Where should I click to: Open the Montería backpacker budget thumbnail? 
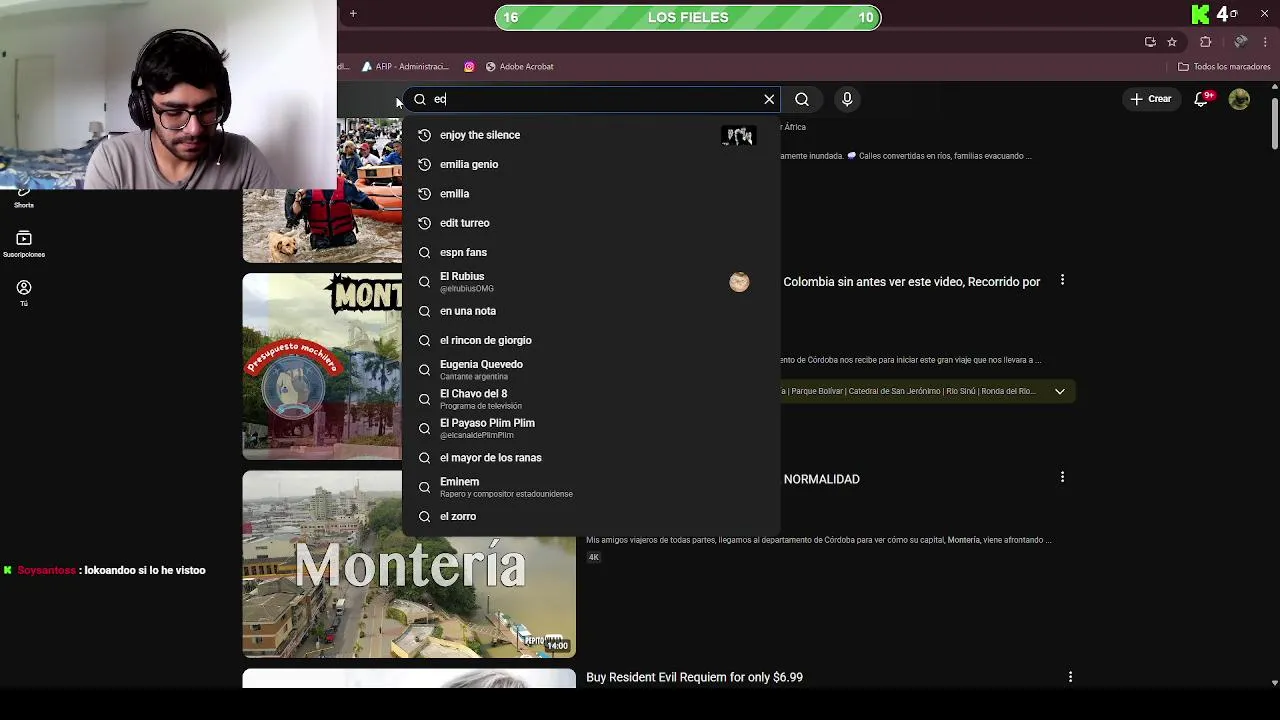[322, 366]
